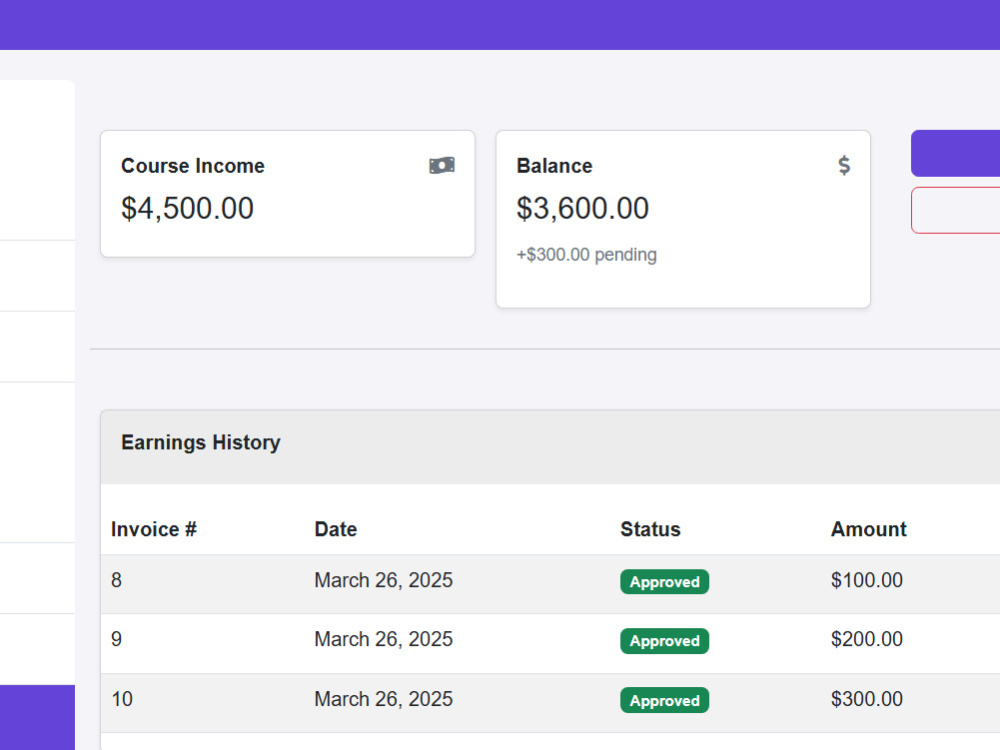Click the +$300.00 pending text
Viewport: 1000px width, 750px height.
587,254
